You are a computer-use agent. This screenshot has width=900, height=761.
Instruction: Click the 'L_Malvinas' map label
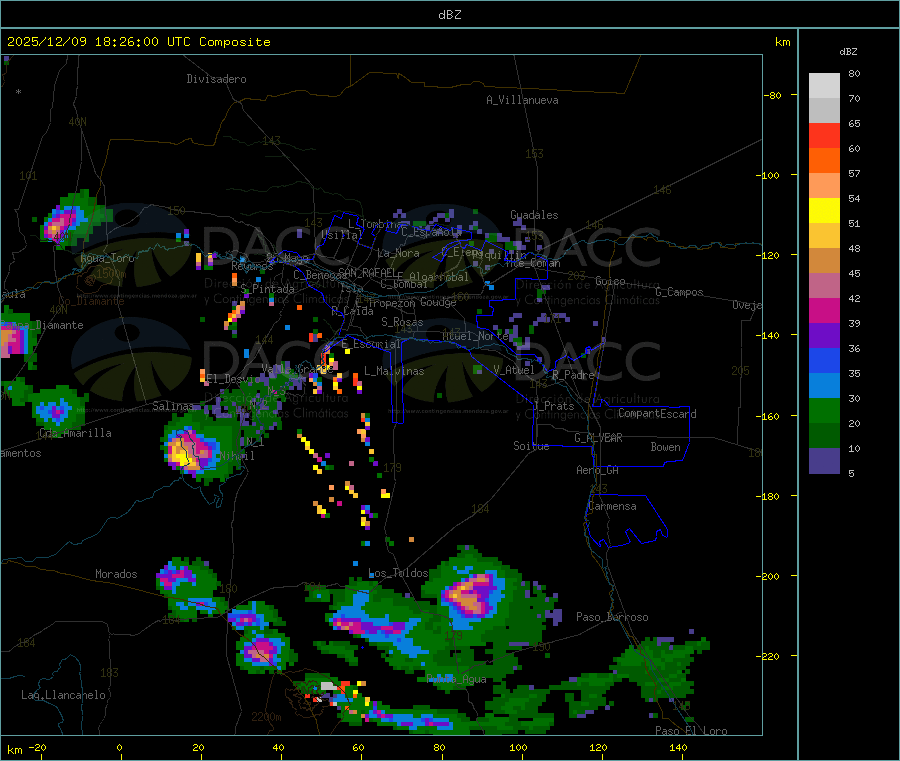(x=394, y=371)
